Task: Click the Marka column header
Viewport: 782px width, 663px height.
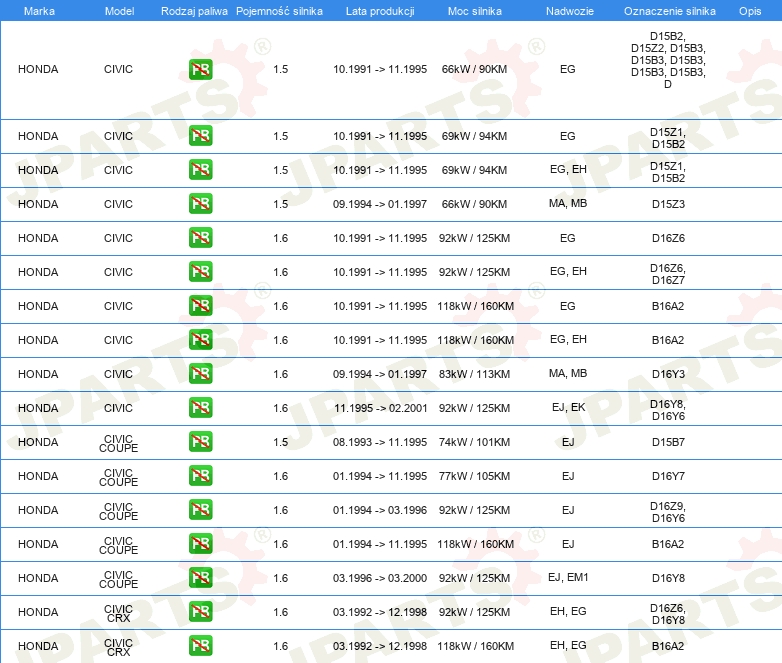Action: coord(39,11)
